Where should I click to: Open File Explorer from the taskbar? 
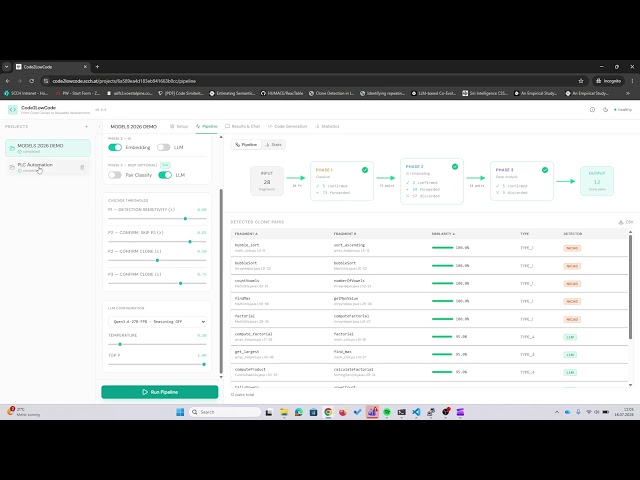tap(284, 412)
